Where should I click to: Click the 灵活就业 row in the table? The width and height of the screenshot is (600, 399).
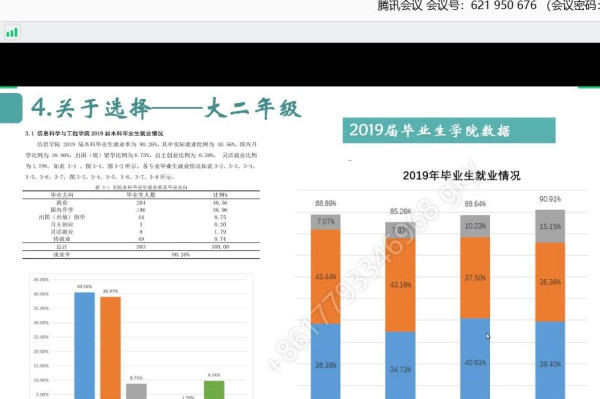coord(141,231)
